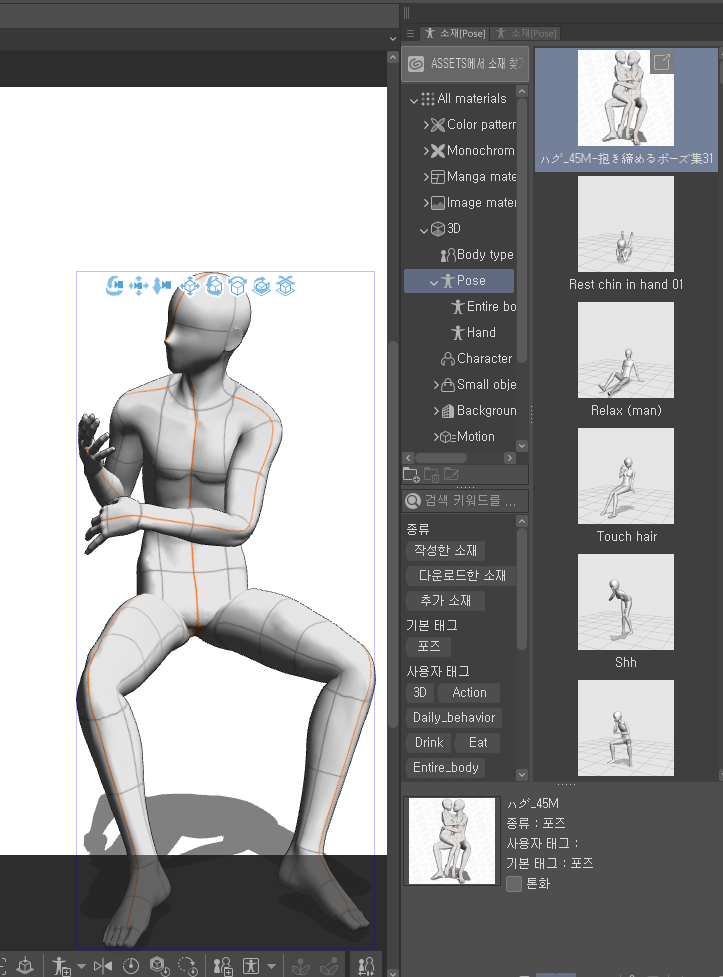723x977 pixels.
Task: Click the snap object to ground icon
Action: (x=285, y=286)
